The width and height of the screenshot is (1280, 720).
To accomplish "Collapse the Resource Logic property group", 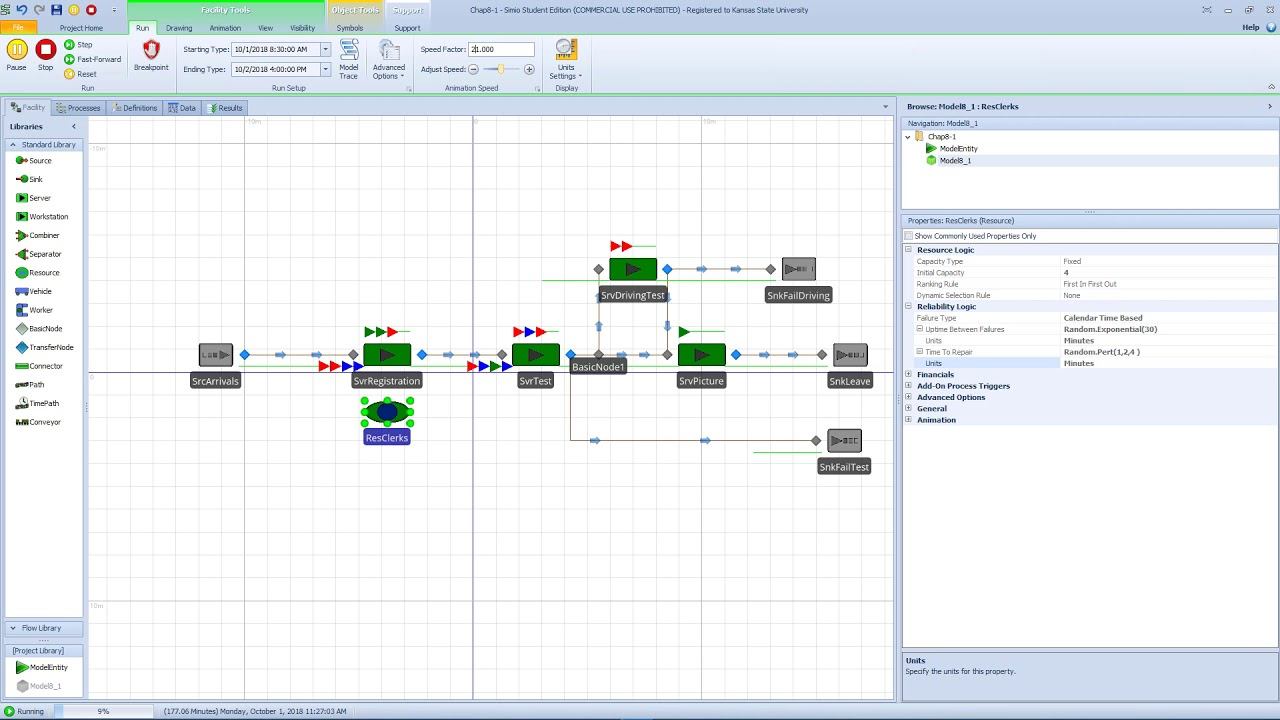I will 909,250.
